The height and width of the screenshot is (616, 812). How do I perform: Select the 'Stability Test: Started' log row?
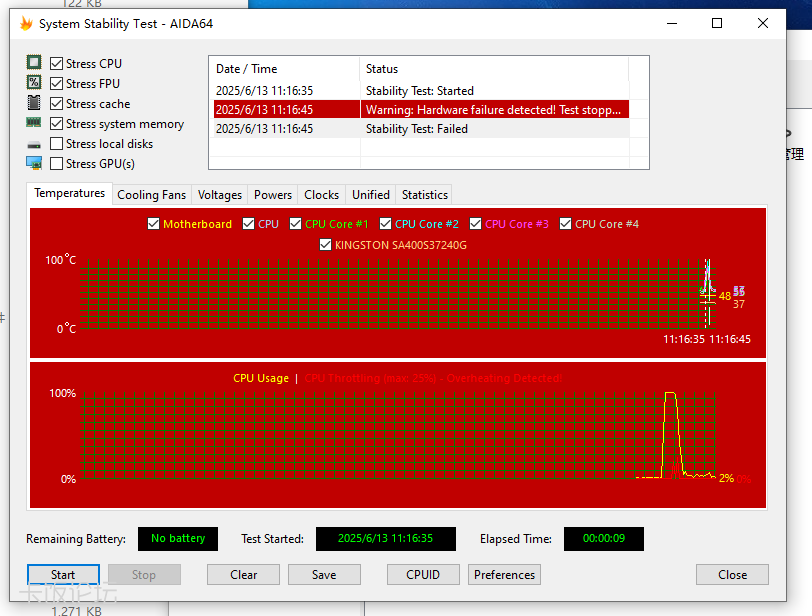422,91
